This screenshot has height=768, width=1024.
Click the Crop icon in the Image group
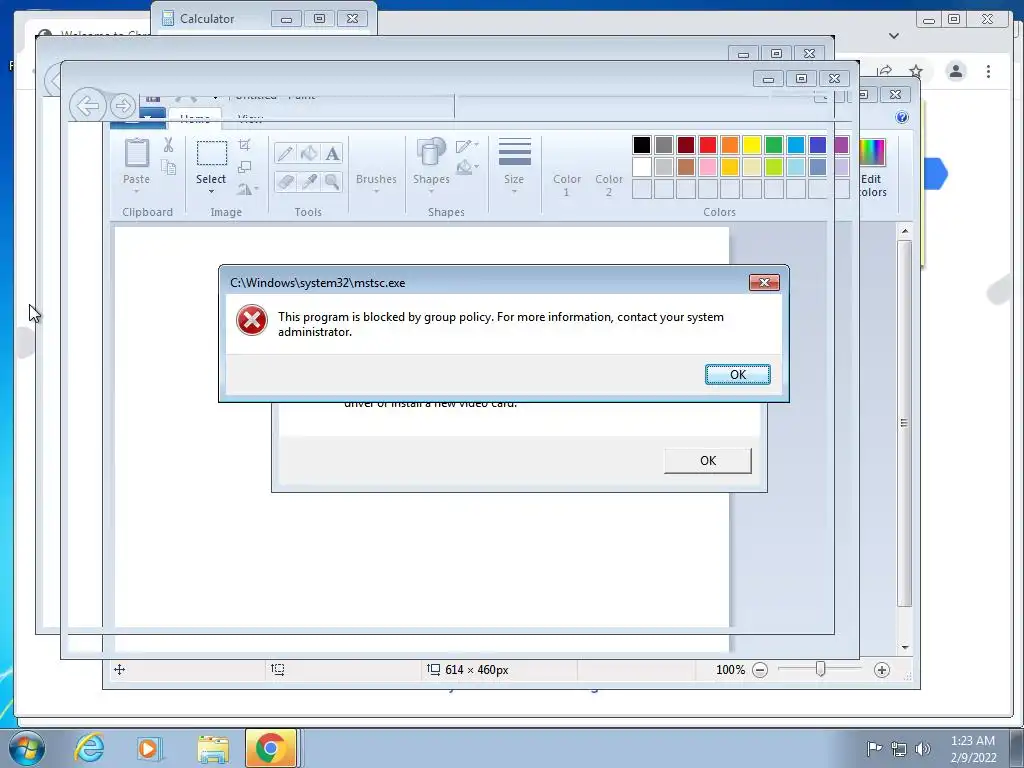(245, 145)
